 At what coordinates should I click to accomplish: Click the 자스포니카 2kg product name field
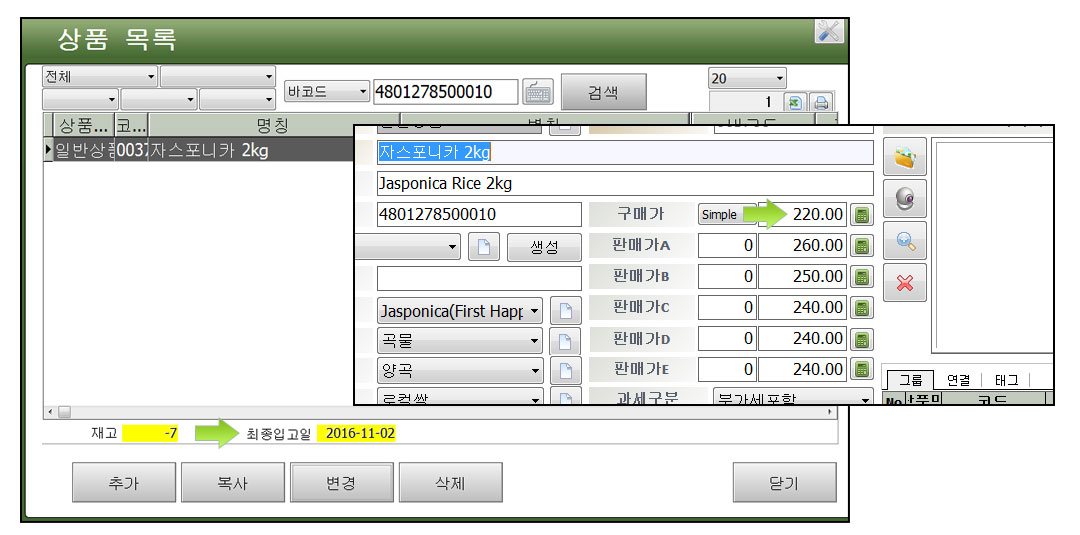[625, 153]
